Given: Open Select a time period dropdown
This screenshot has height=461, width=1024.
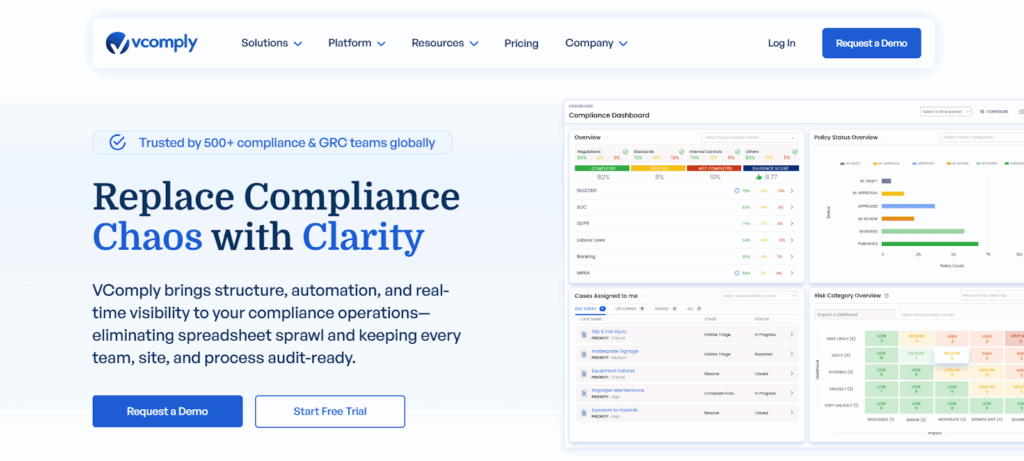Looking at the screenshot, I should (x=945, y=112).
